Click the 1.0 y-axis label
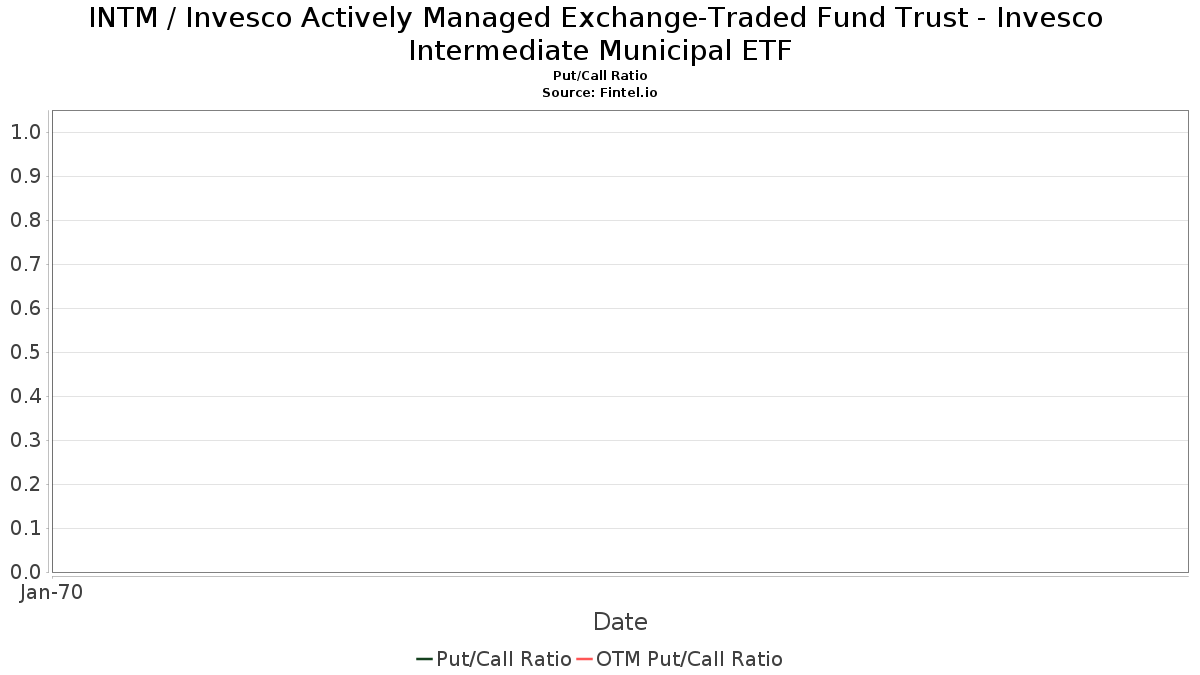 pos(25,132)
